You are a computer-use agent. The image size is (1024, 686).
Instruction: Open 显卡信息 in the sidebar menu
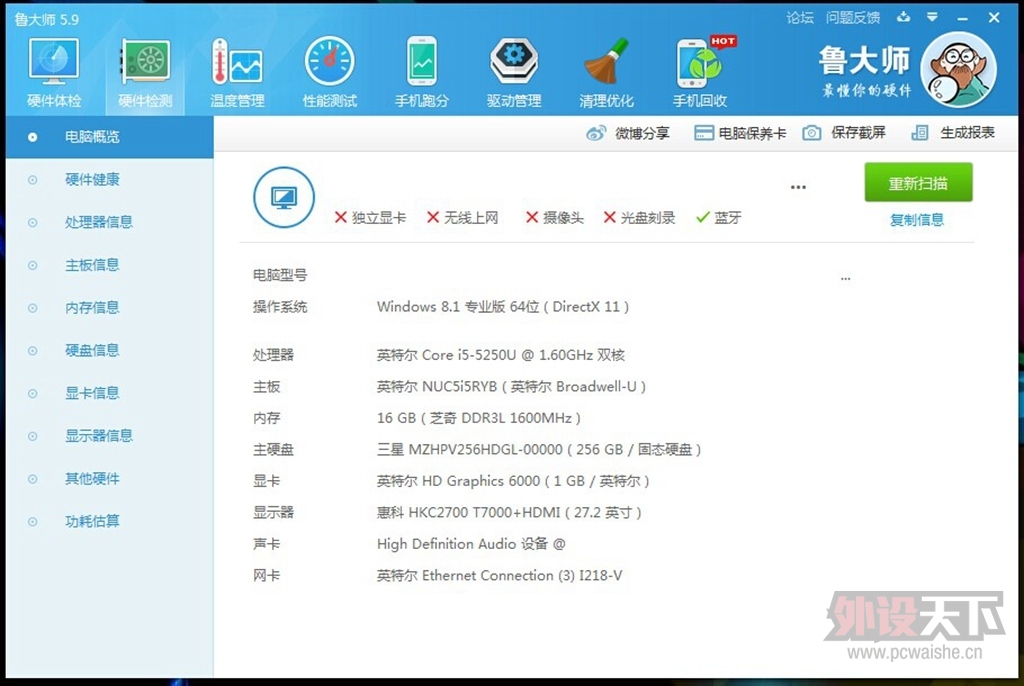(92, 393)
